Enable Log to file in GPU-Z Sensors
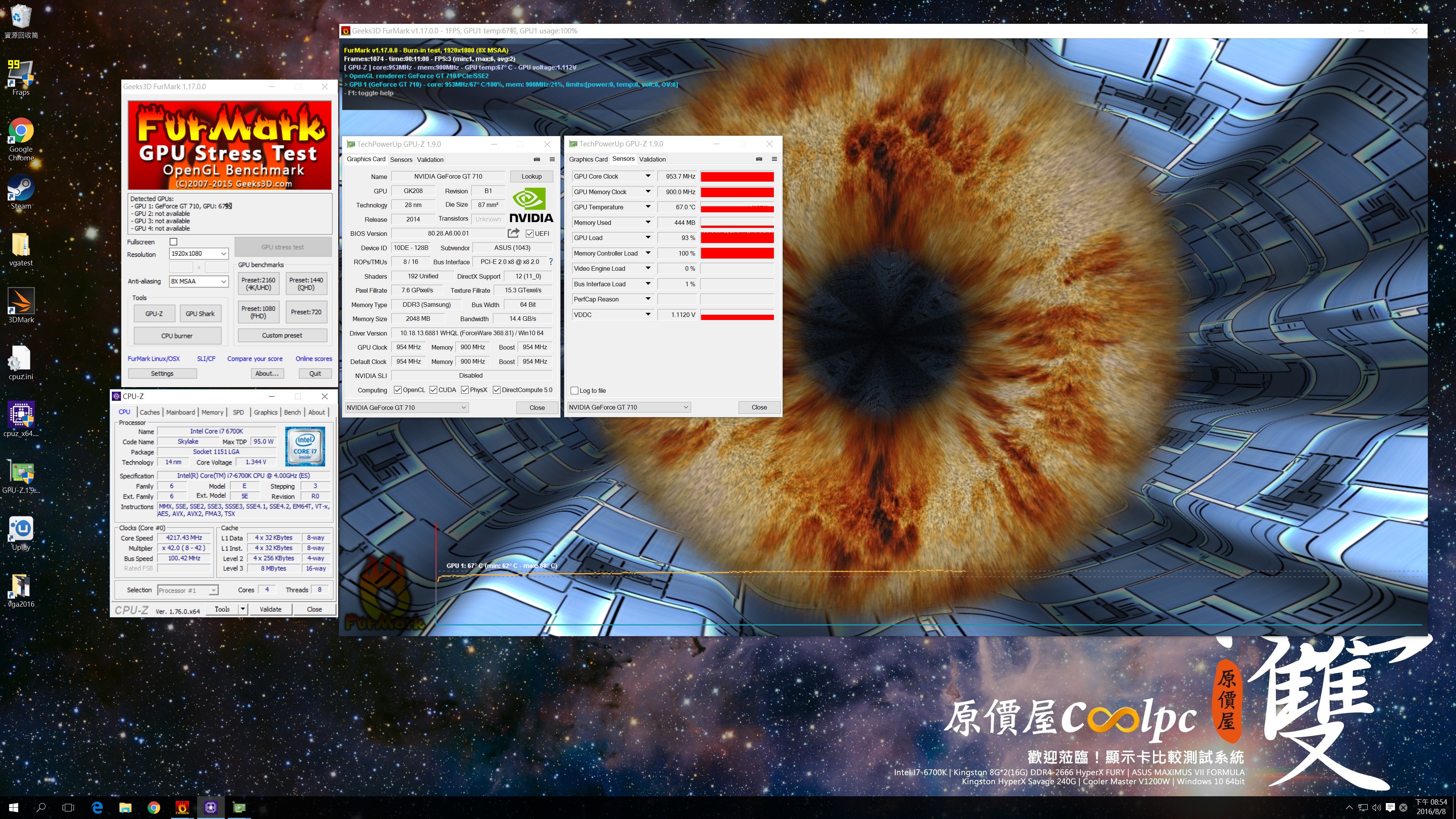 pyautogui.click(x=574, y=391)
